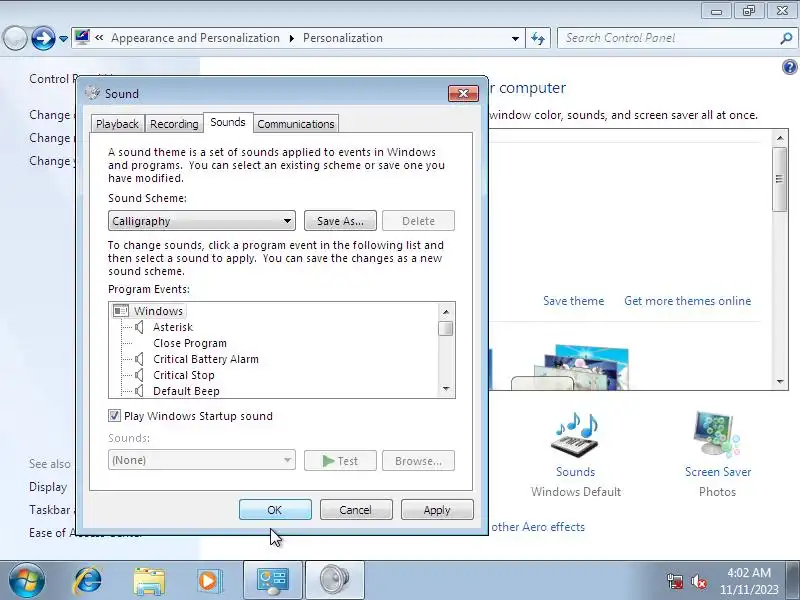
Task: Switch to the Communications tab
Action: pyautogui.click(x=296, y=124)
